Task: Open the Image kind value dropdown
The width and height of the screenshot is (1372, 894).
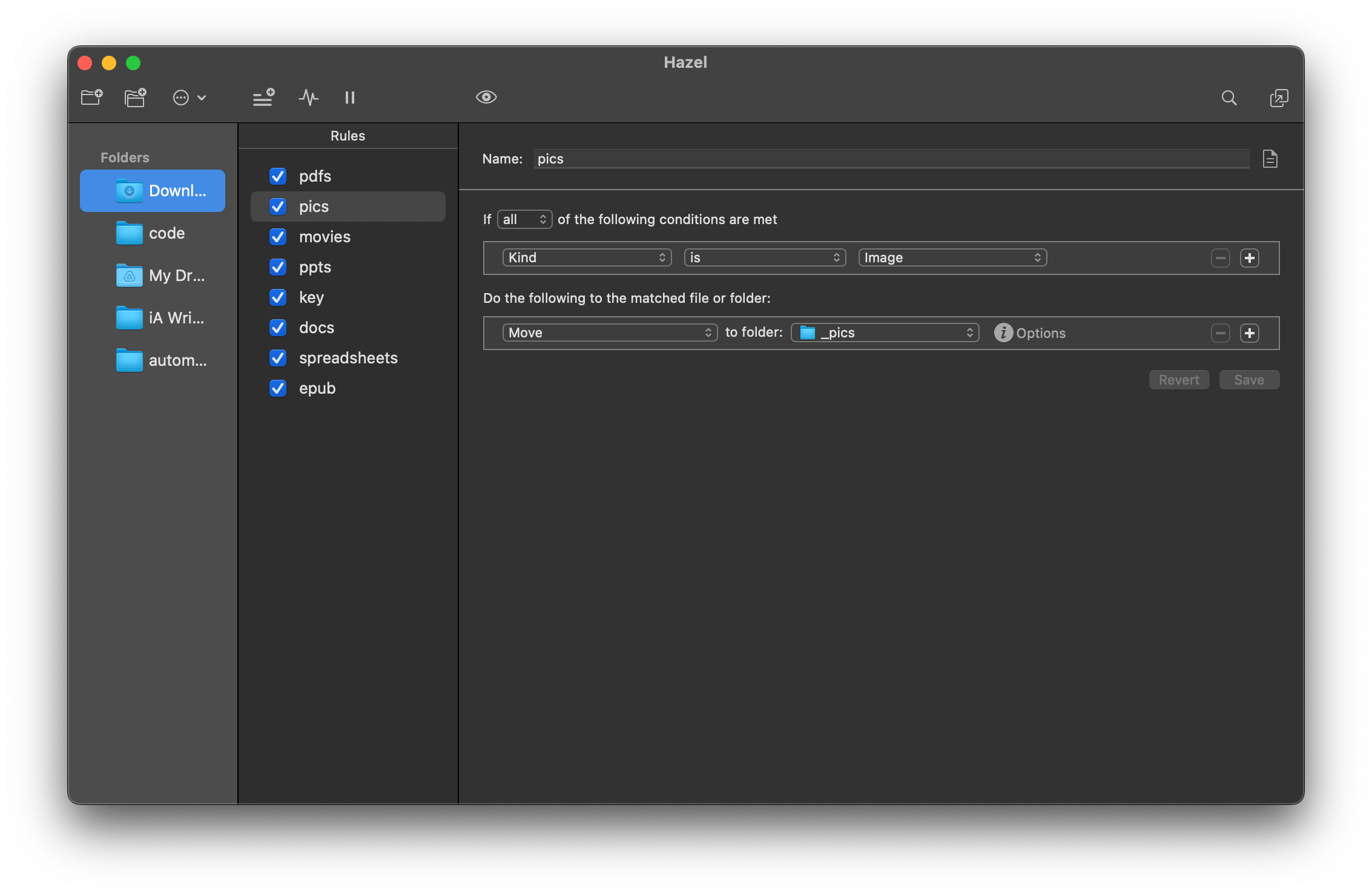Action: coord(952,257)
